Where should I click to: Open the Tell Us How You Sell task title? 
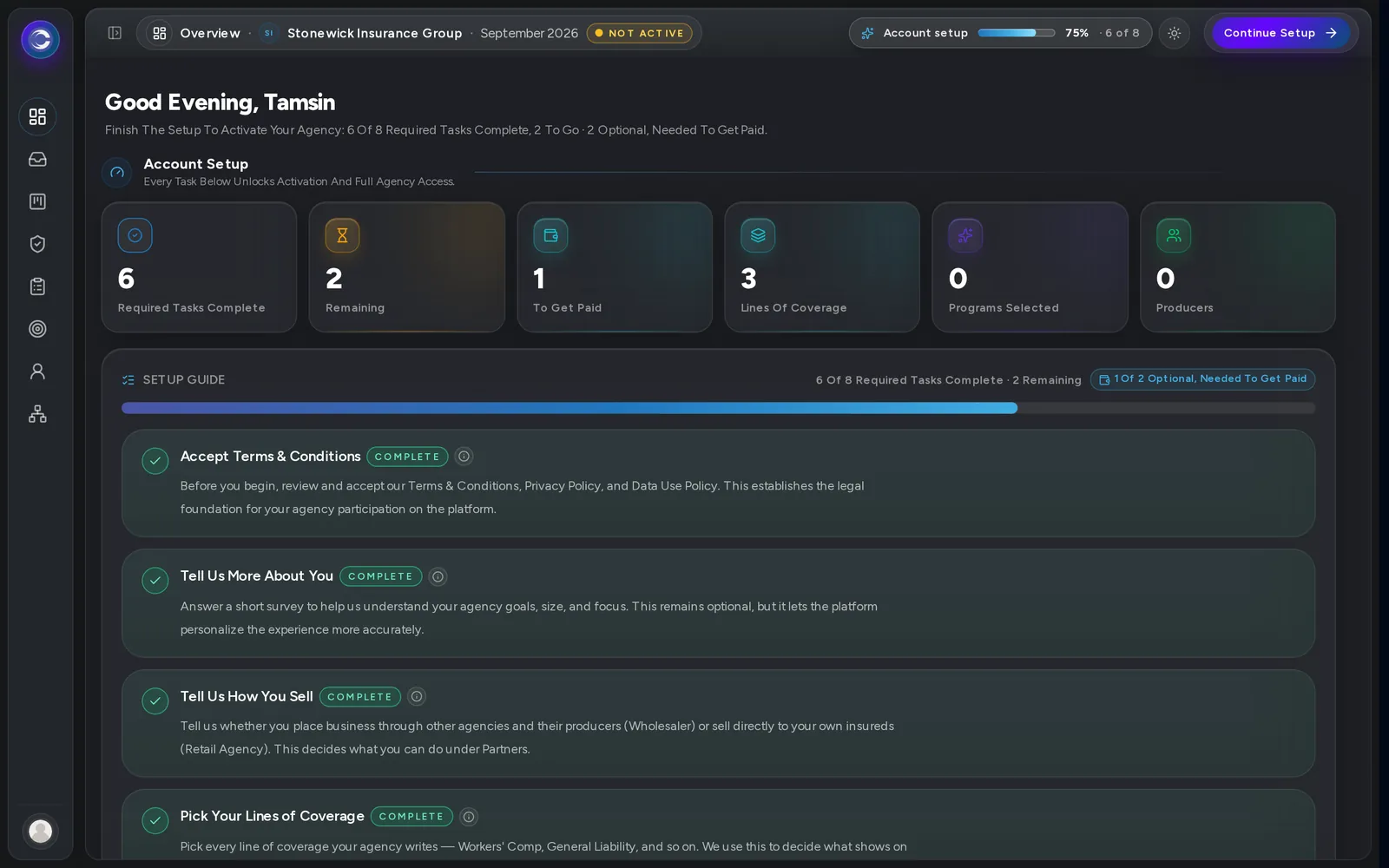tap(247, 696)
